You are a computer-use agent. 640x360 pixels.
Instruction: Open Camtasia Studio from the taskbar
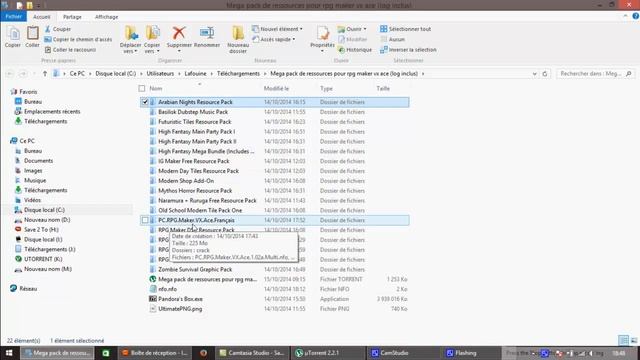pos(251,353)
